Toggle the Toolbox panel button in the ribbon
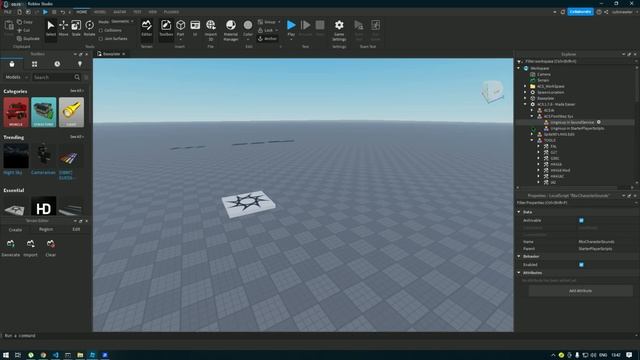Screen dimensions: 640x360 coord(166,29)
